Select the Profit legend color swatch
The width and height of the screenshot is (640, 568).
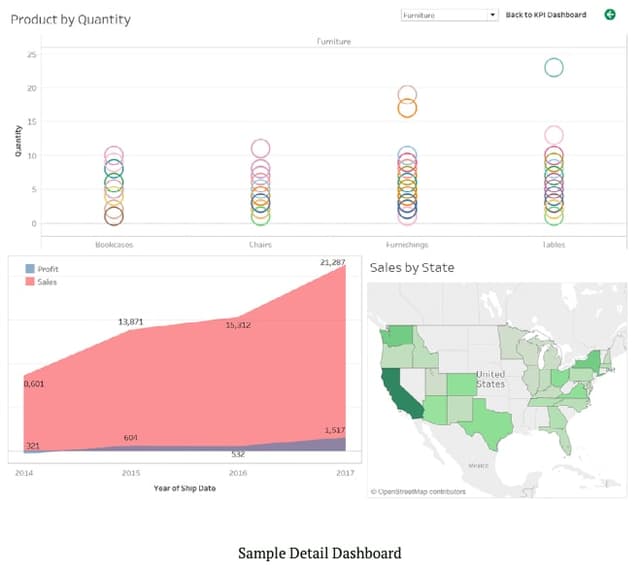[x=29, y=270]
